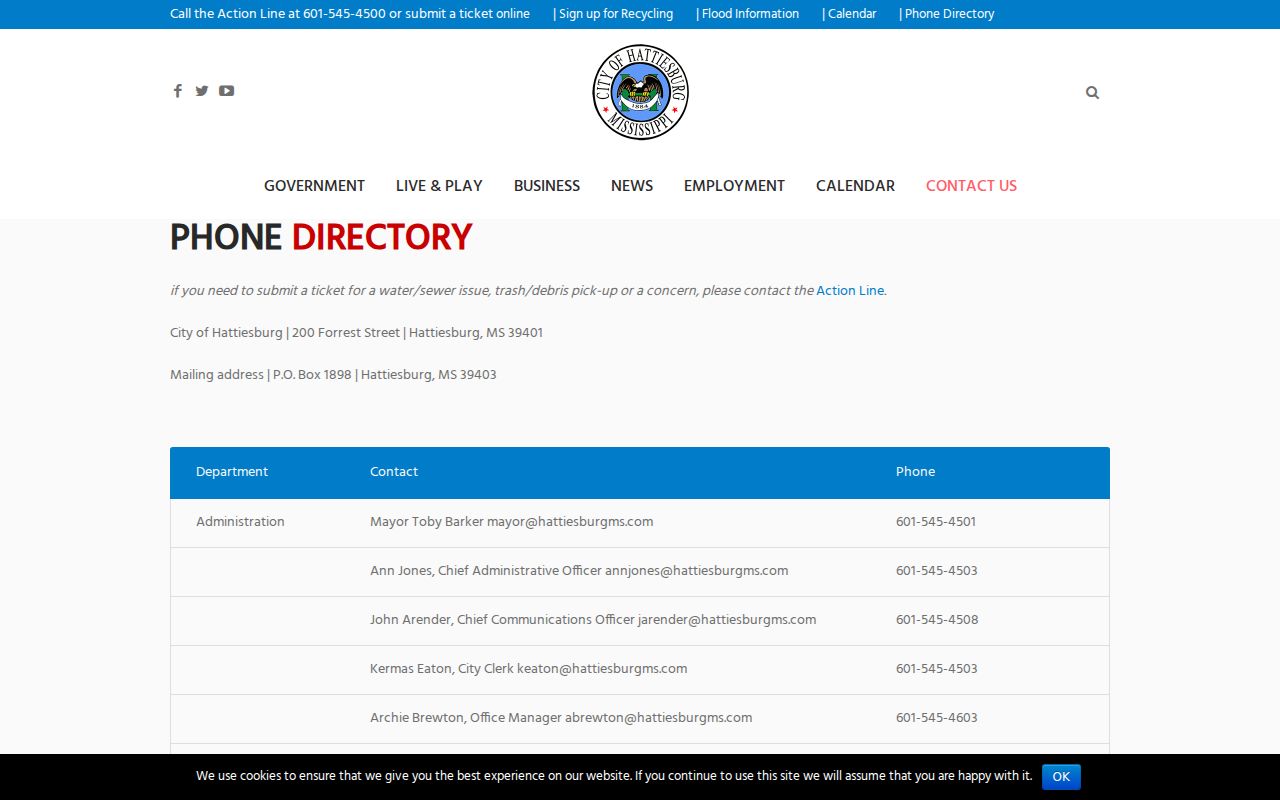Open Calendar link in top blue bar
This screenshot has height=800, width=1280.
coord(850,14)
